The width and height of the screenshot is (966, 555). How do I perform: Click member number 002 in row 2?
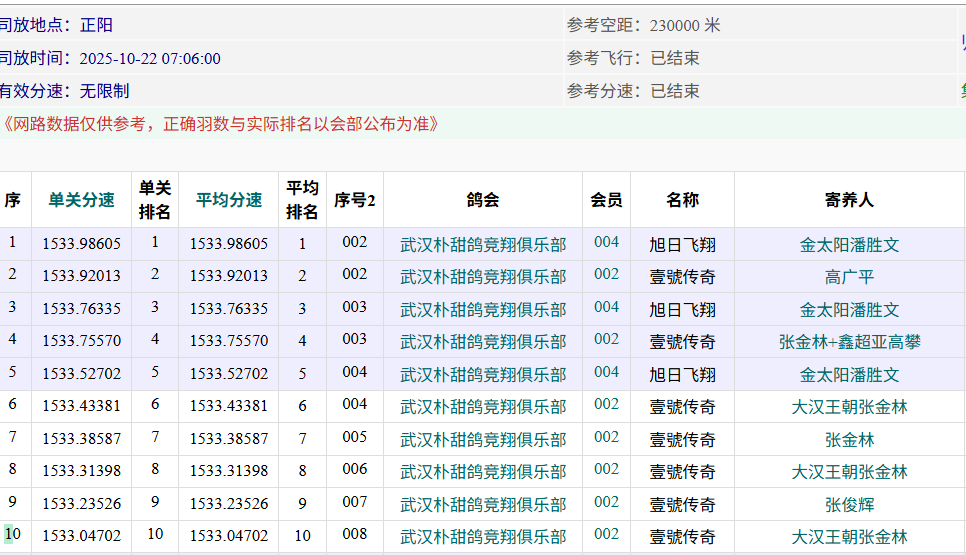coord(606,275)
